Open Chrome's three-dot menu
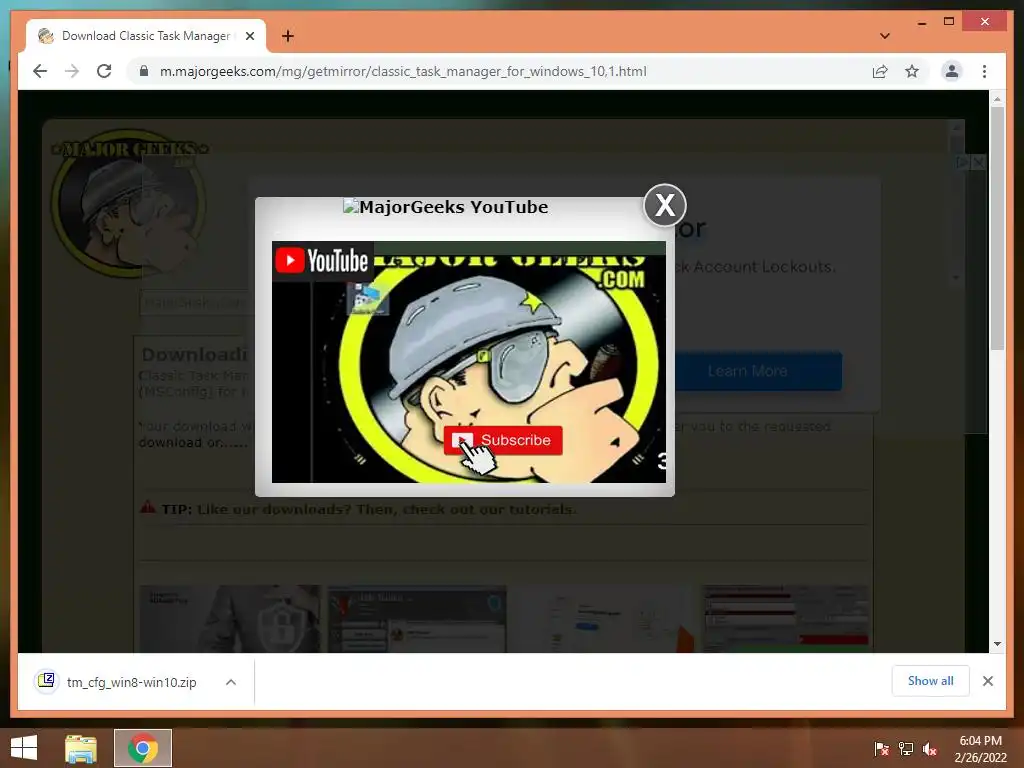Screen dimensions: 1024x768 [984, 71]
